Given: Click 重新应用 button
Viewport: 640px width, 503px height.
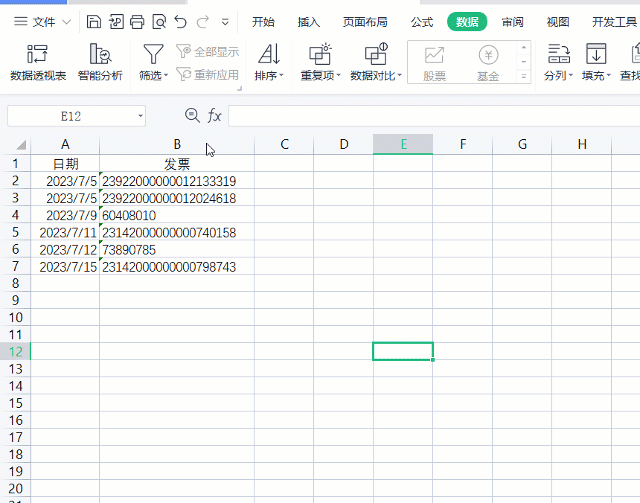Looking at the screenshot, I should coord(208,75).
